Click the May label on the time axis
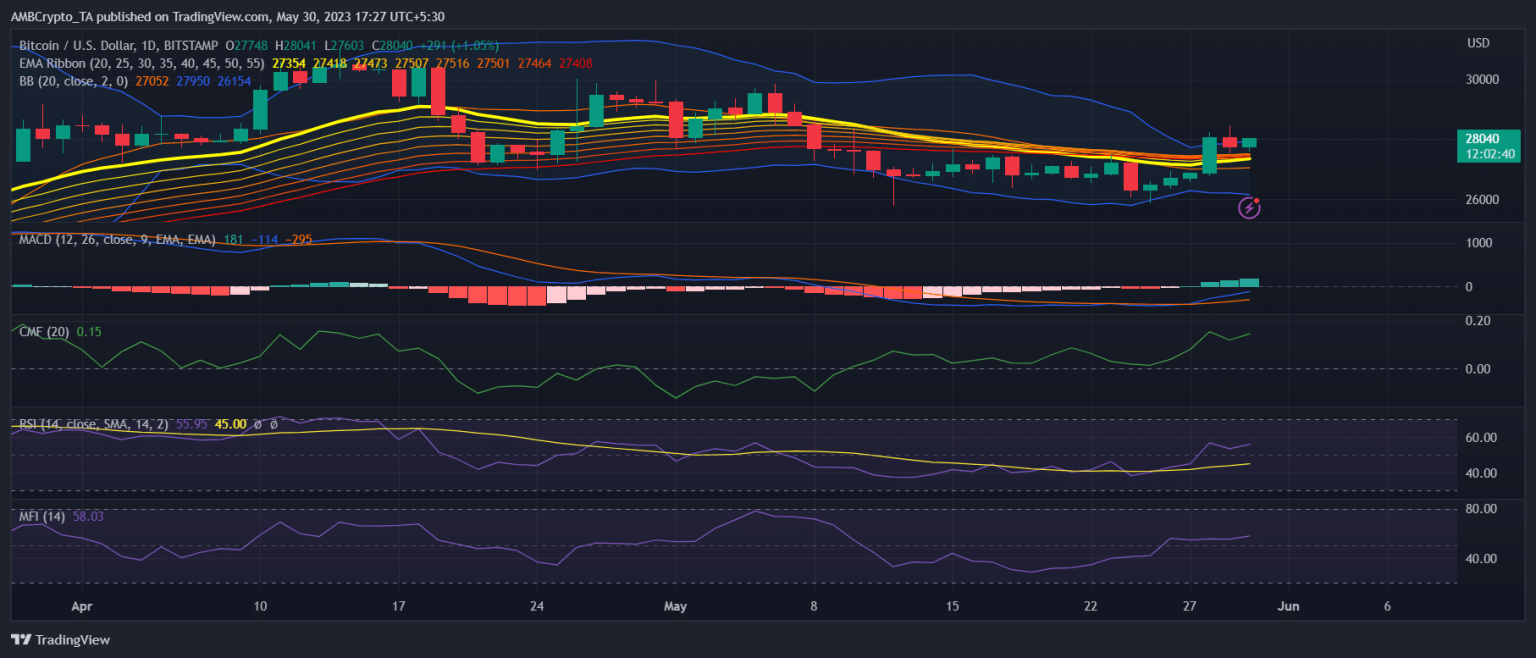This screenshot has width=1536, height=658. (x=676, y=606)
